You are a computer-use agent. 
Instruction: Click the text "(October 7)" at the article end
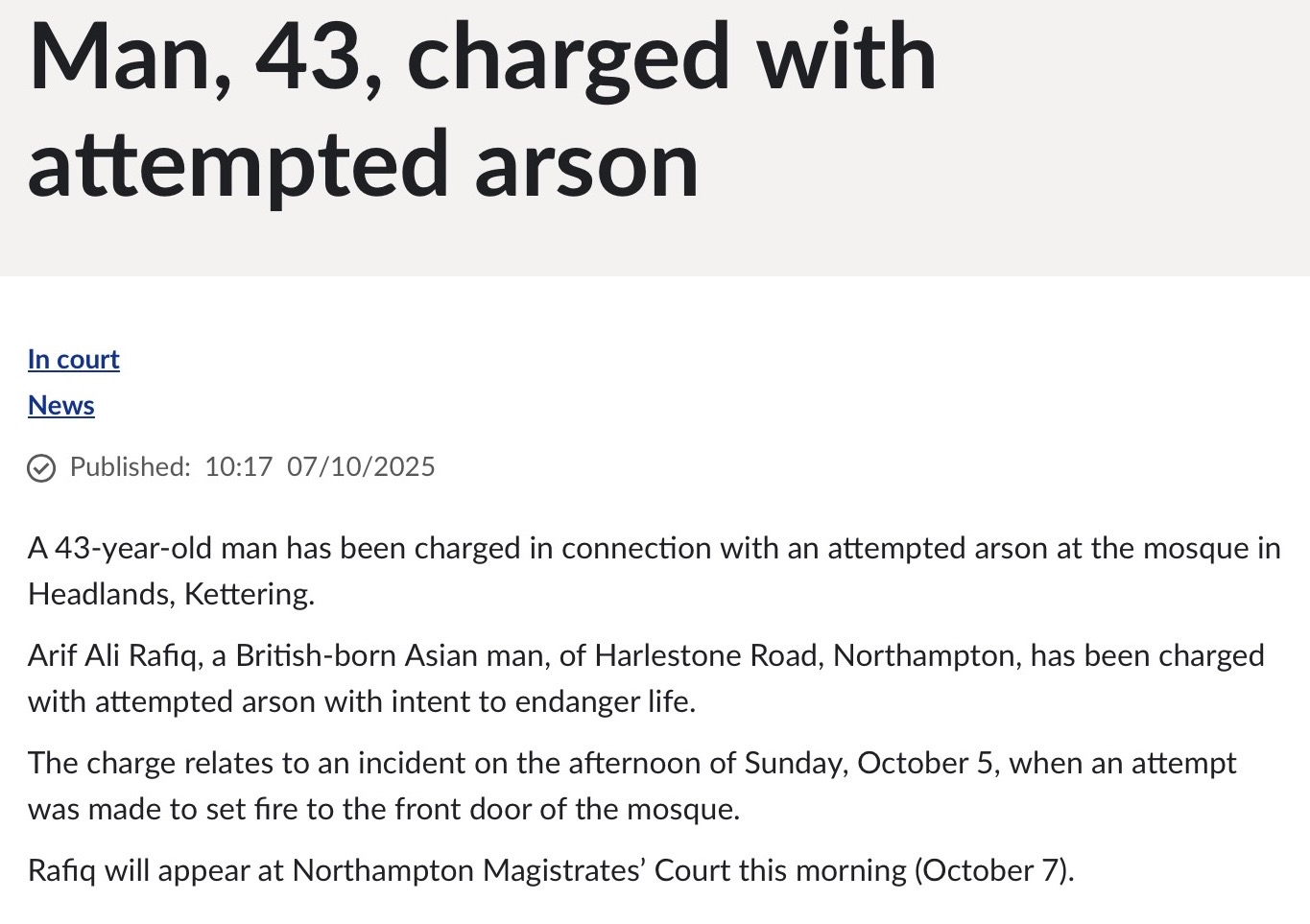993,870
